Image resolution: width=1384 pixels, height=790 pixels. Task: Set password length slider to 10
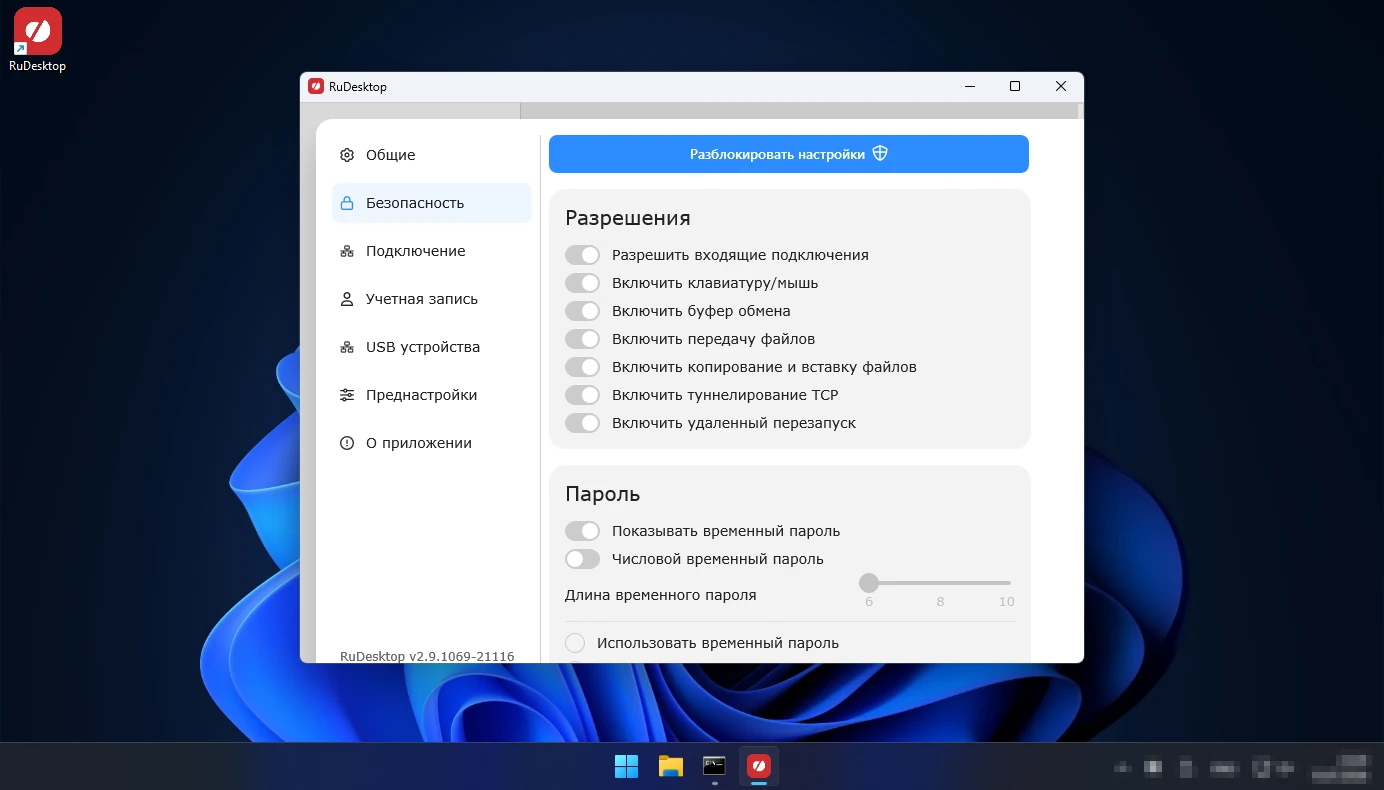click(1008, 583)
